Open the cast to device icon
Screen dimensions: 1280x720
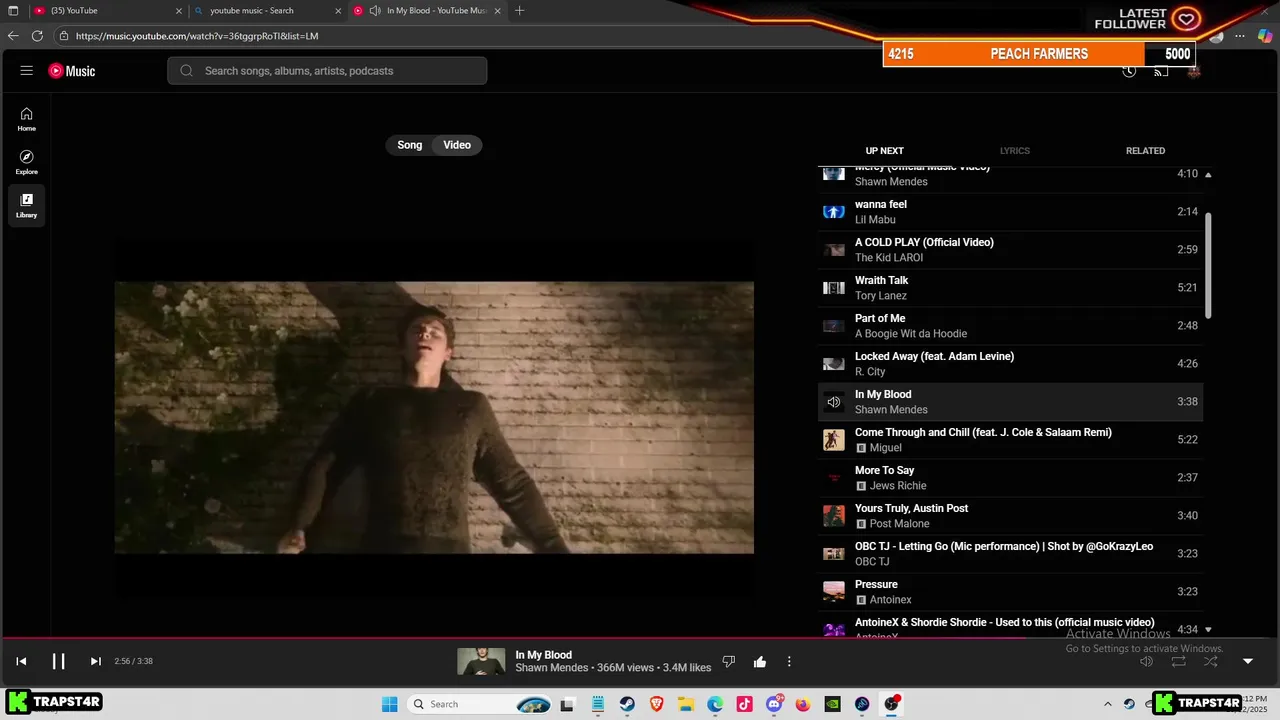(x=1161, y=71)
